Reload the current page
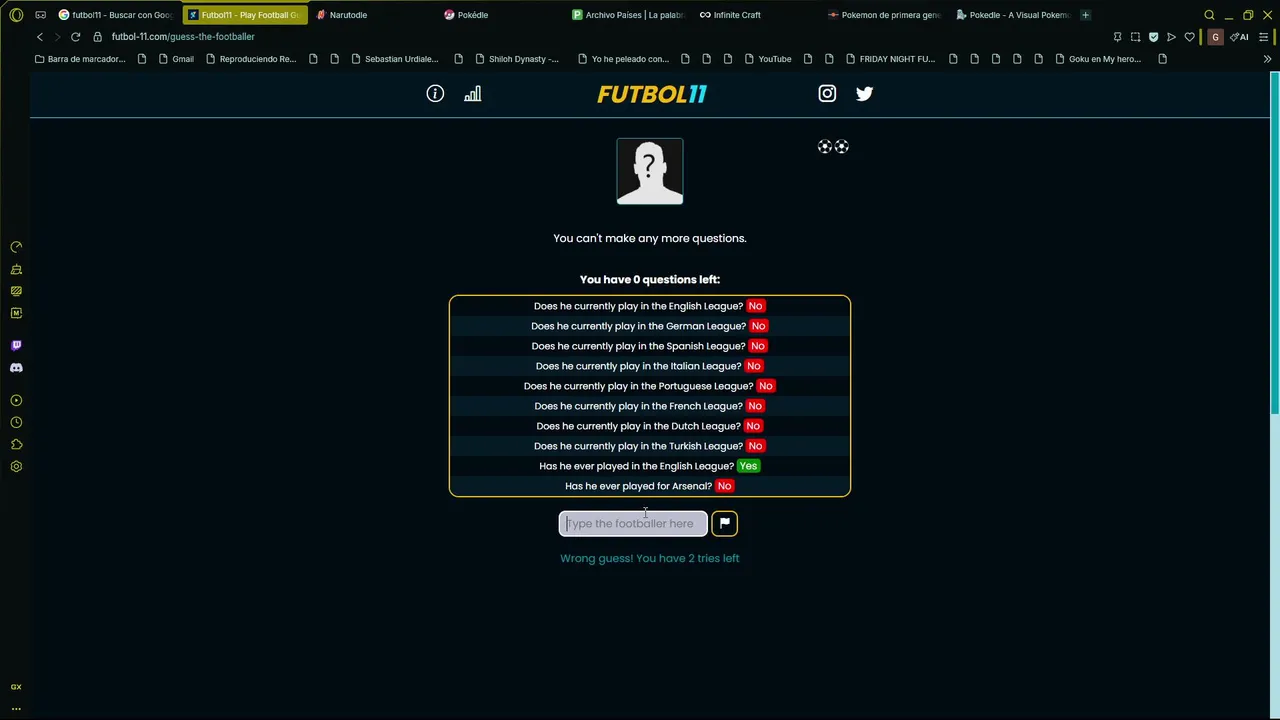 [75, 37]
